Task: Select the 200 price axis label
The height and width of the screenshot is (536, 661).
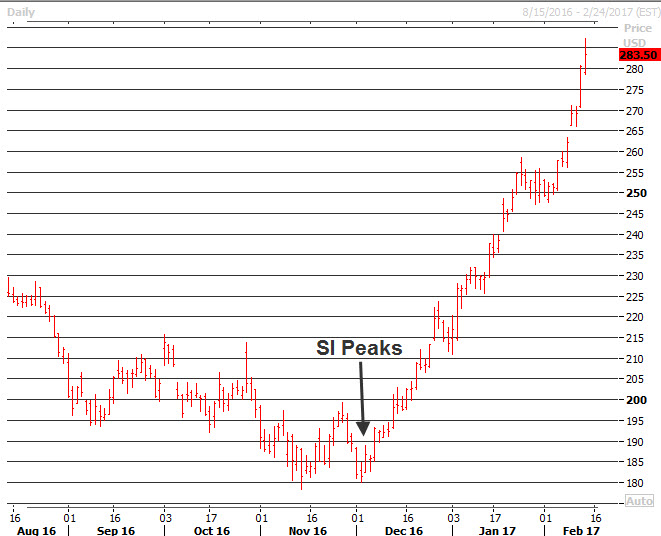Action: coord(636,400)
